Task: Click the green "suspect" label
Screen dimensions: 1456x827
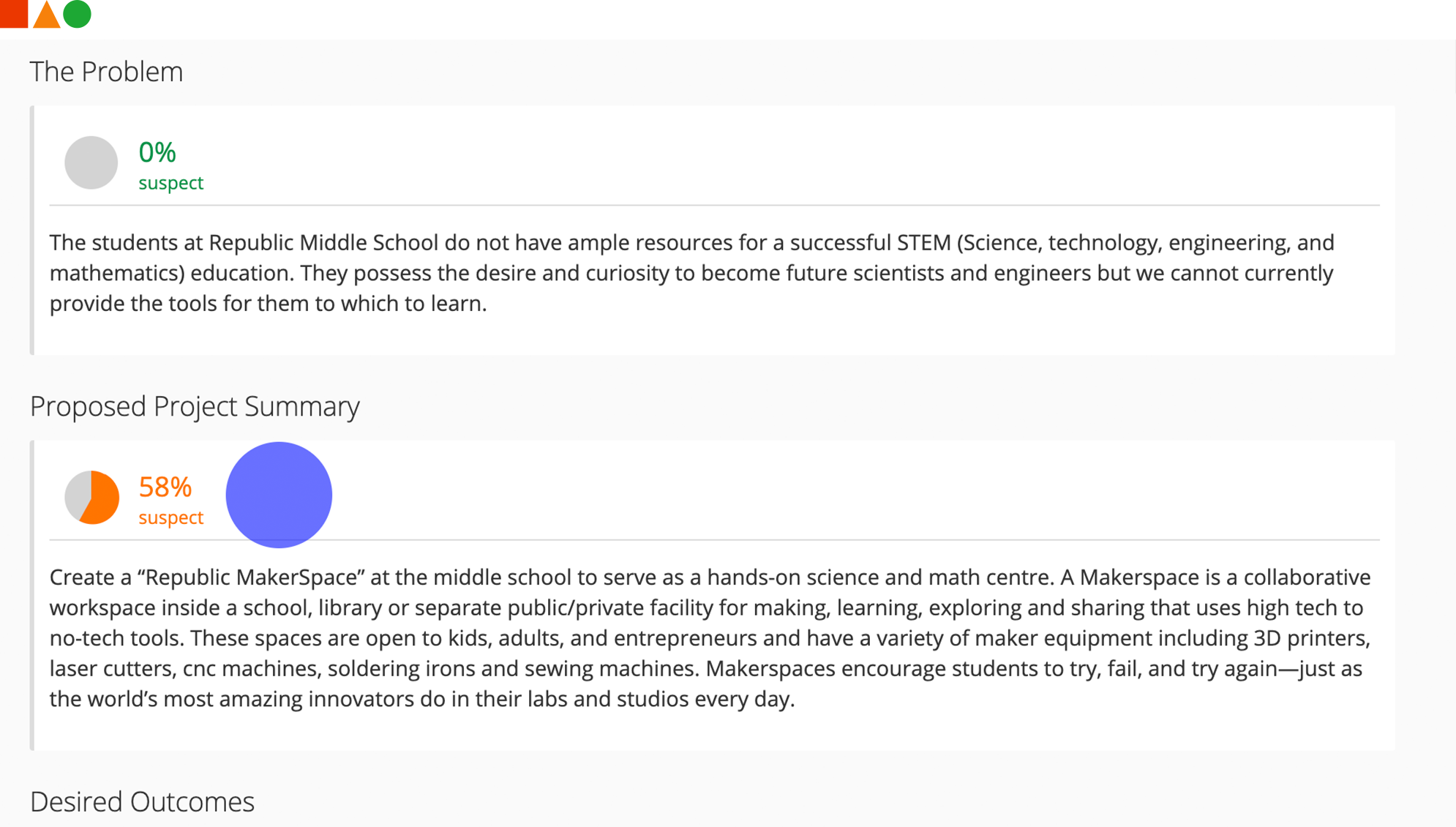Action: pyautogui.click(x=171, y=183)
